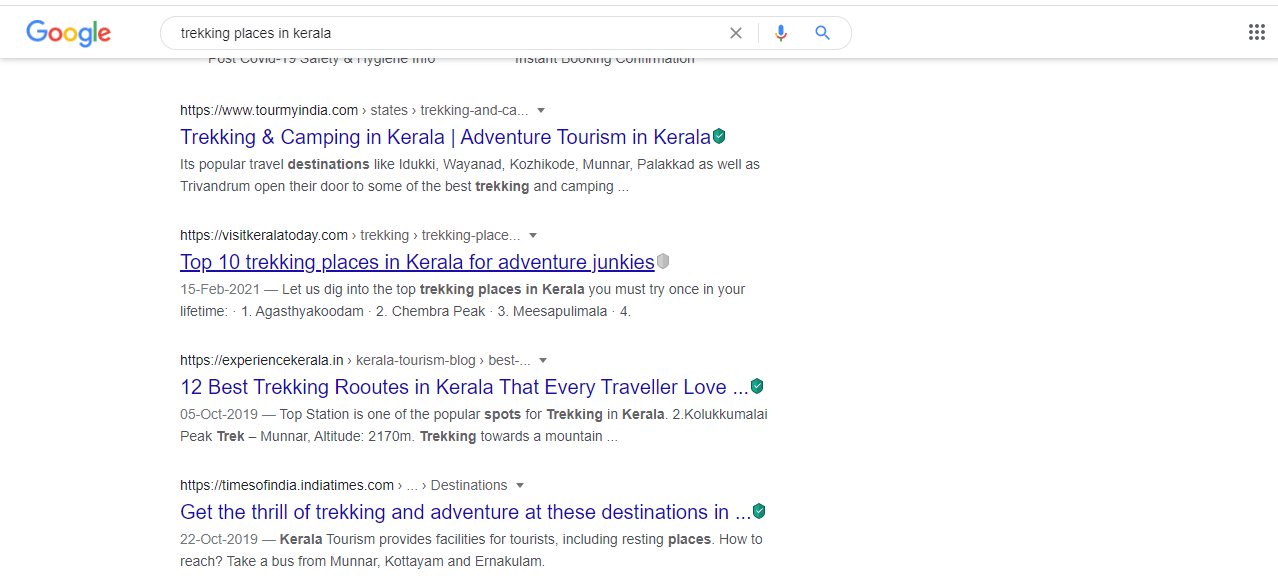Open Get the thrill of trekking link
1278x582 pixels.
[465, 512]
